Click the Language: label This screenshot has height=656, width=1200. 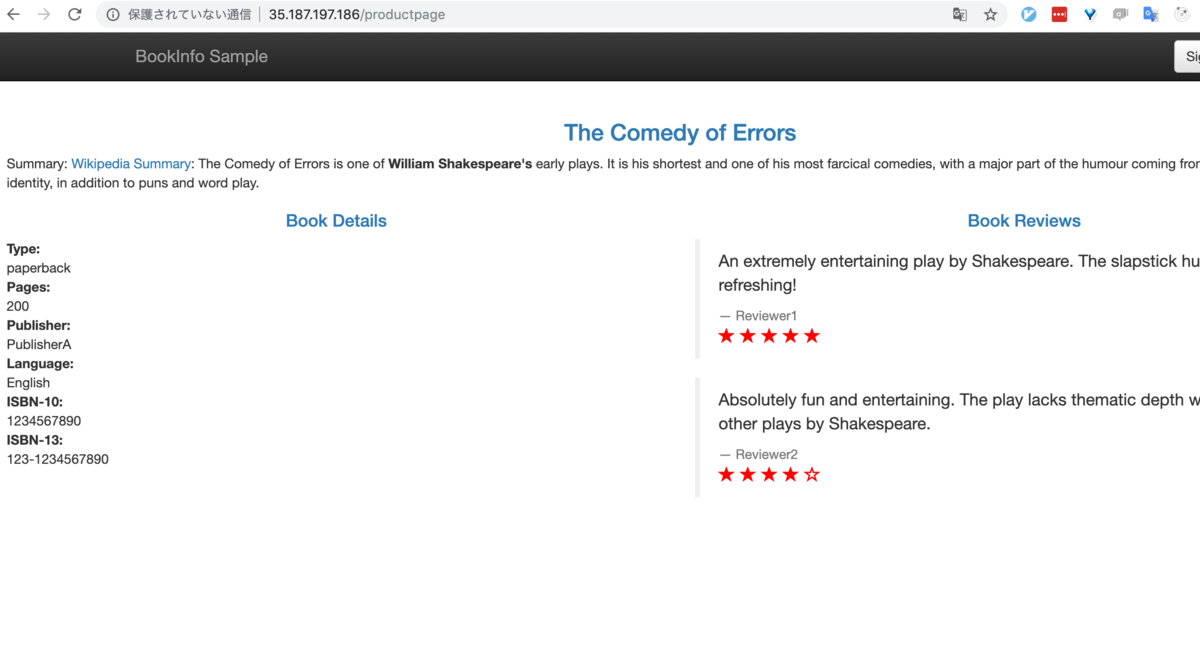coord(40,363)
